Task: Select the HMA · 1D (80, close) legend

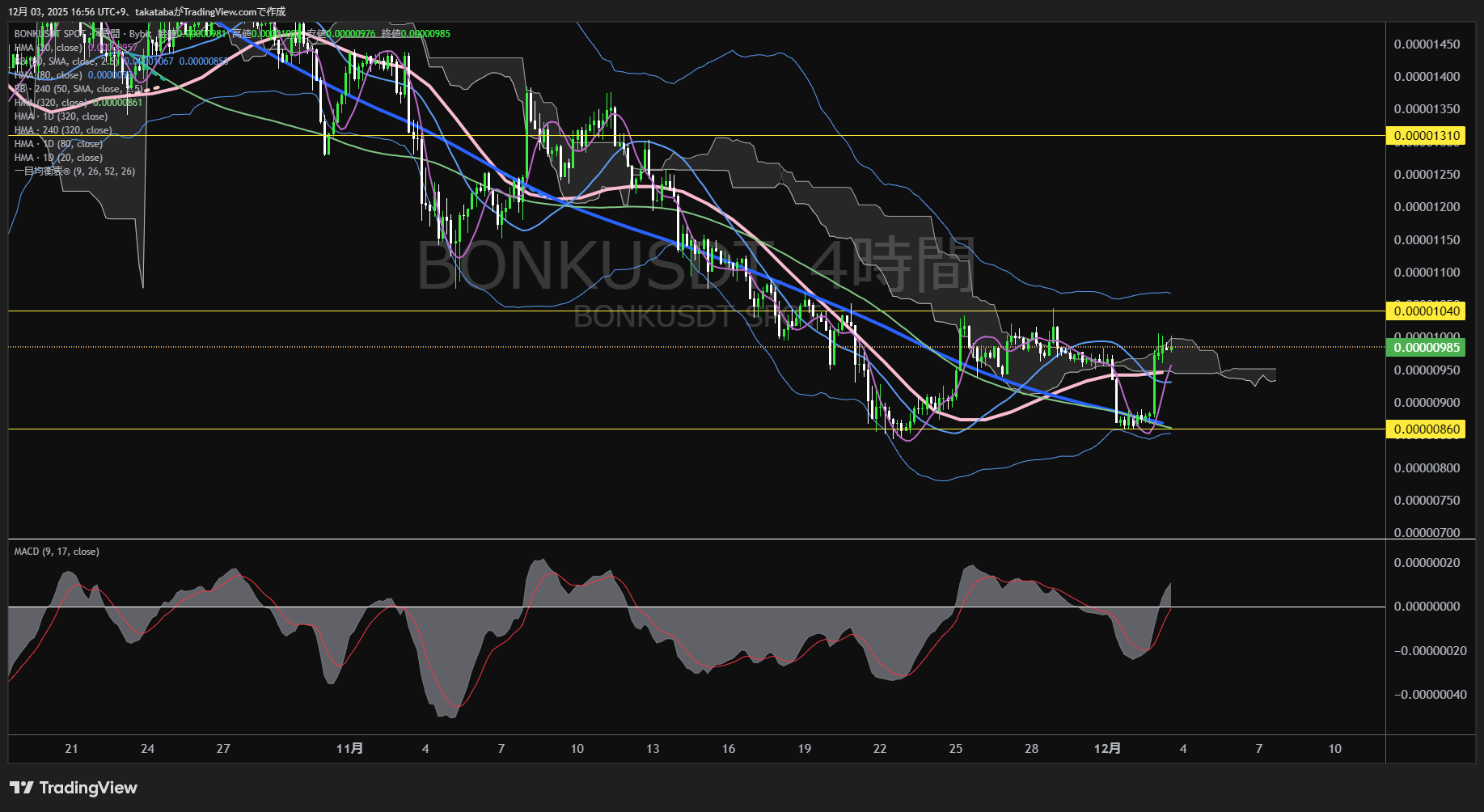Action: [59, 144]
